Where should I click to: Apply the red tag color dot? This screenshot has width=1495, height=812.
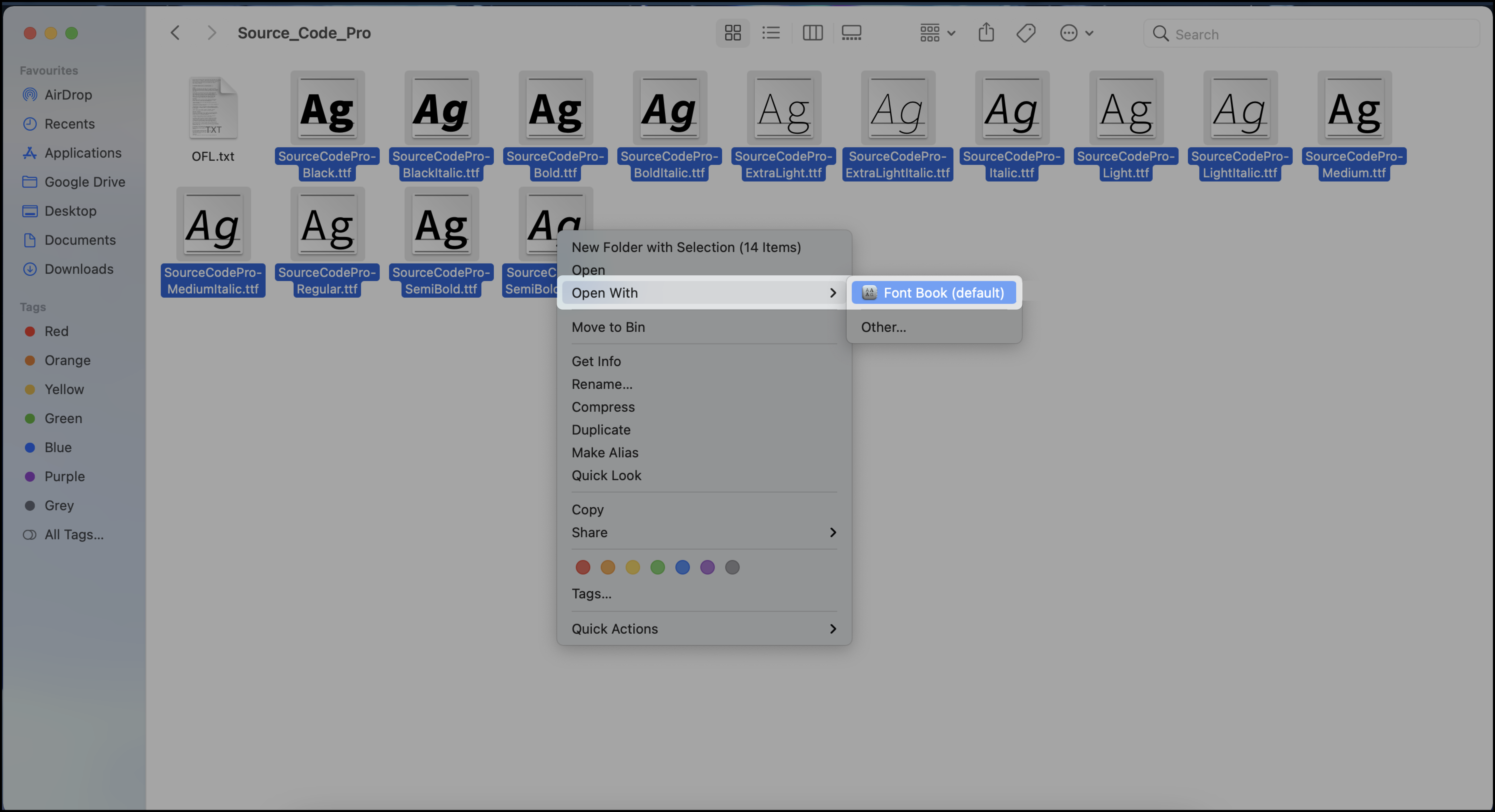[x=583, y=567]
